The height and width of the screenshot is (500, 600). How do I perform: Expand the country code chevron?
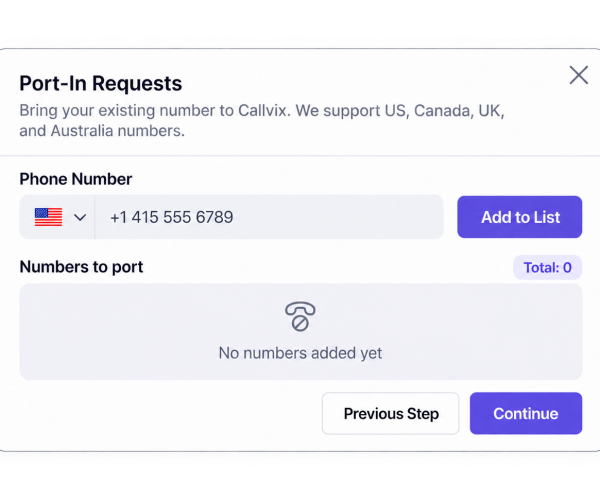point(80,217)
